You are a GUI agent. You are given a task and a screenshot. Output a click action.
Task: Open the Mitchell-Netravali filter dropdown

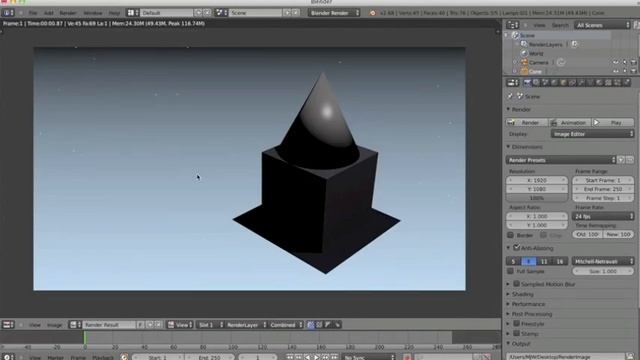coord(603,261)
